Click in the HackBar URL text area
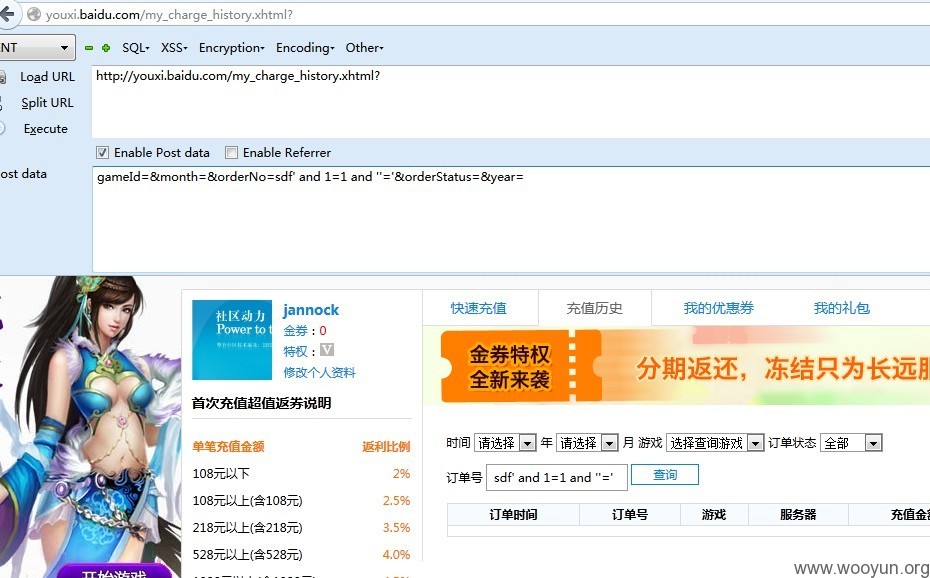930x578 pixels. (511, 101)
